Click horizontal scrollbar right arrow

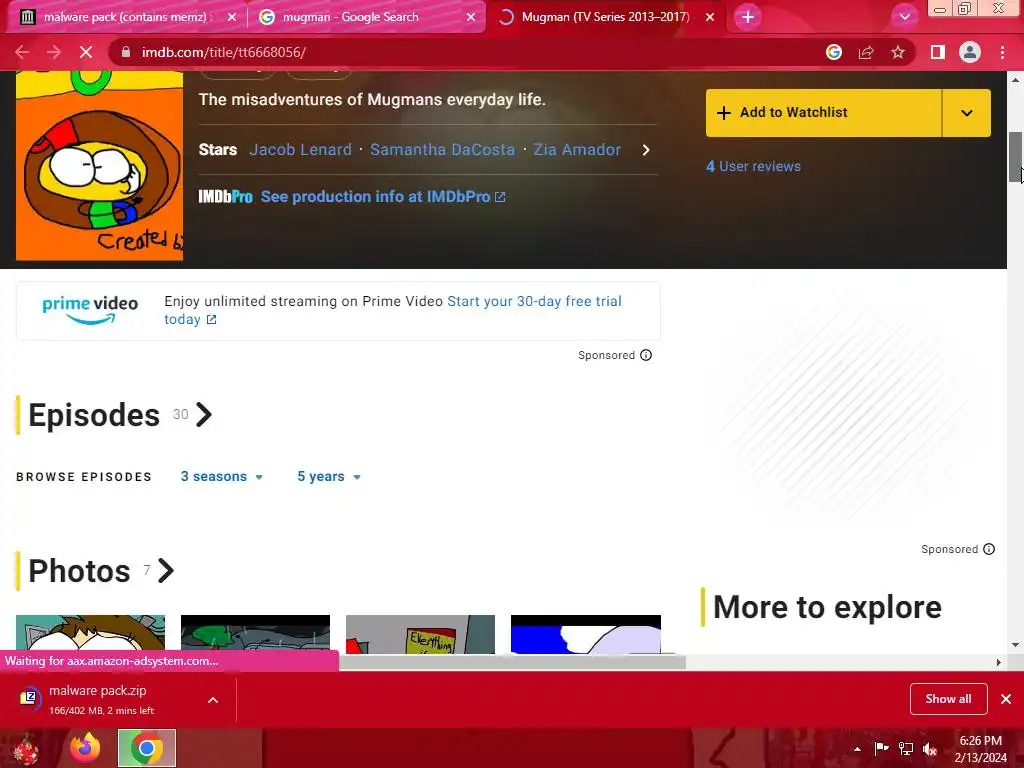pos(998,662)
